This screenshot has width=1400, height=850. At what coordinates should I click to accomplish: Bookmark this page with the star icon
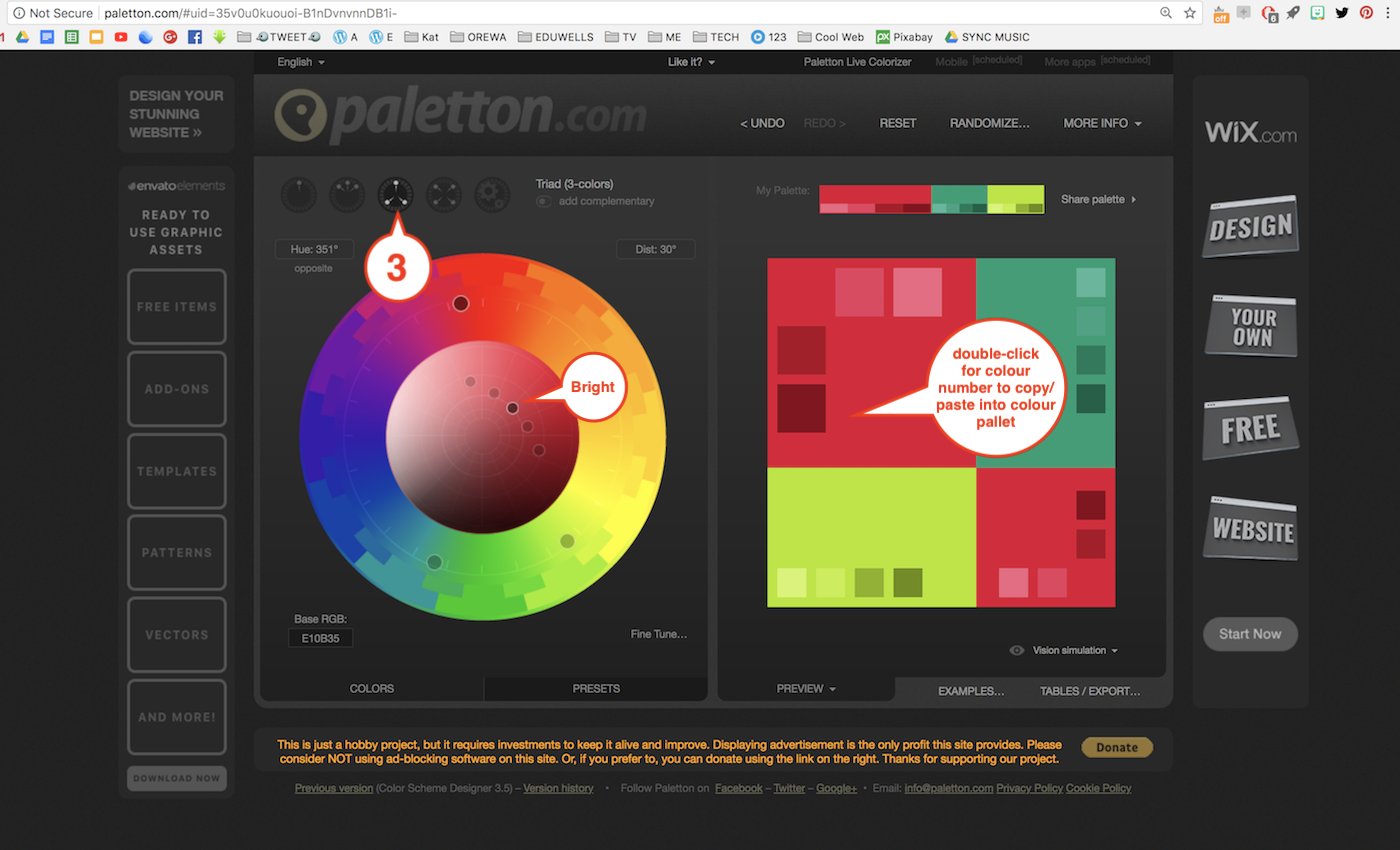tap(1190, 13)
